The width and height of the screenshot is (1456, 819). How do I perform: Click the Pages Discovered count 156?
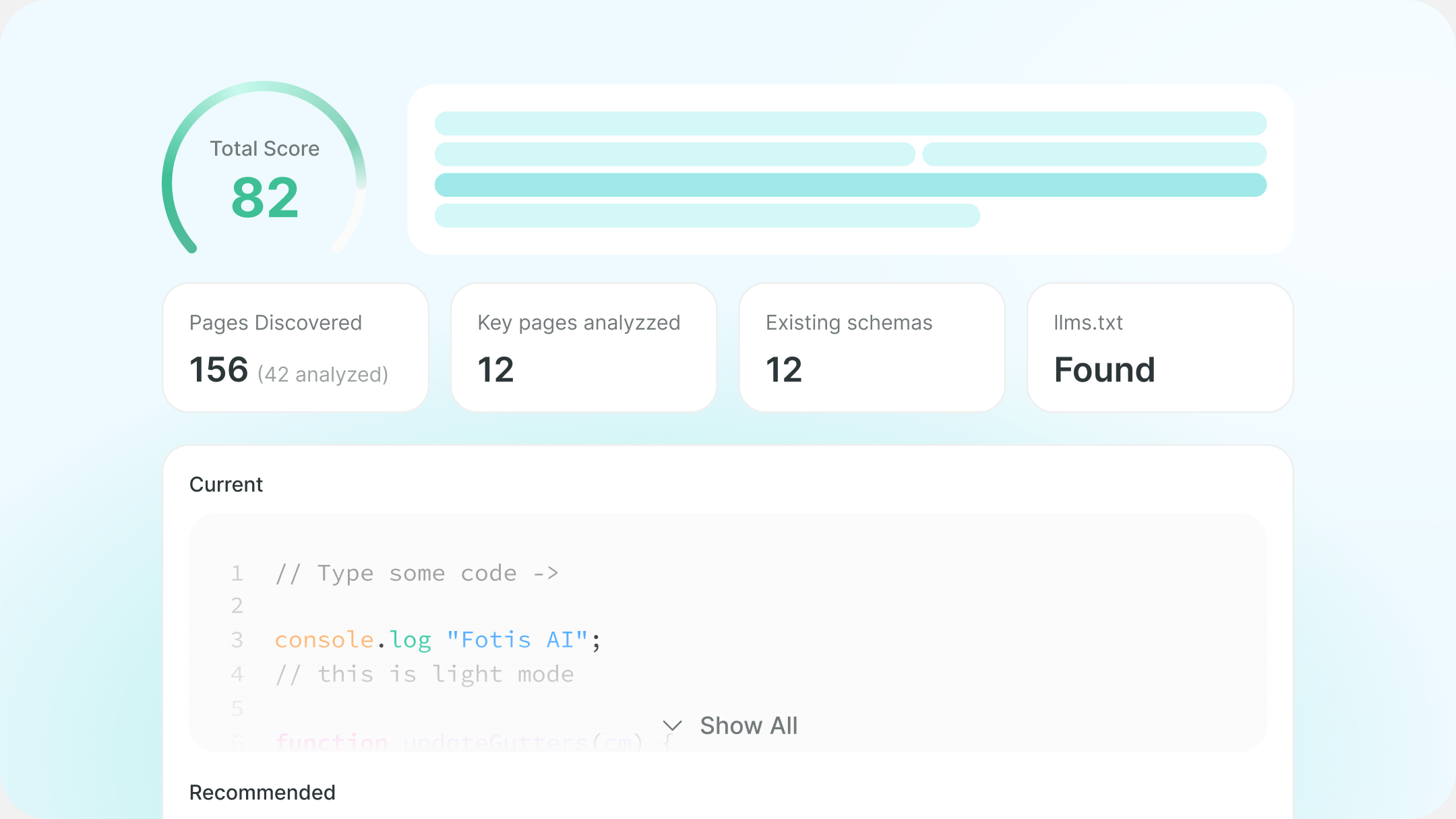pyautogui.click(x=219, y=370)
